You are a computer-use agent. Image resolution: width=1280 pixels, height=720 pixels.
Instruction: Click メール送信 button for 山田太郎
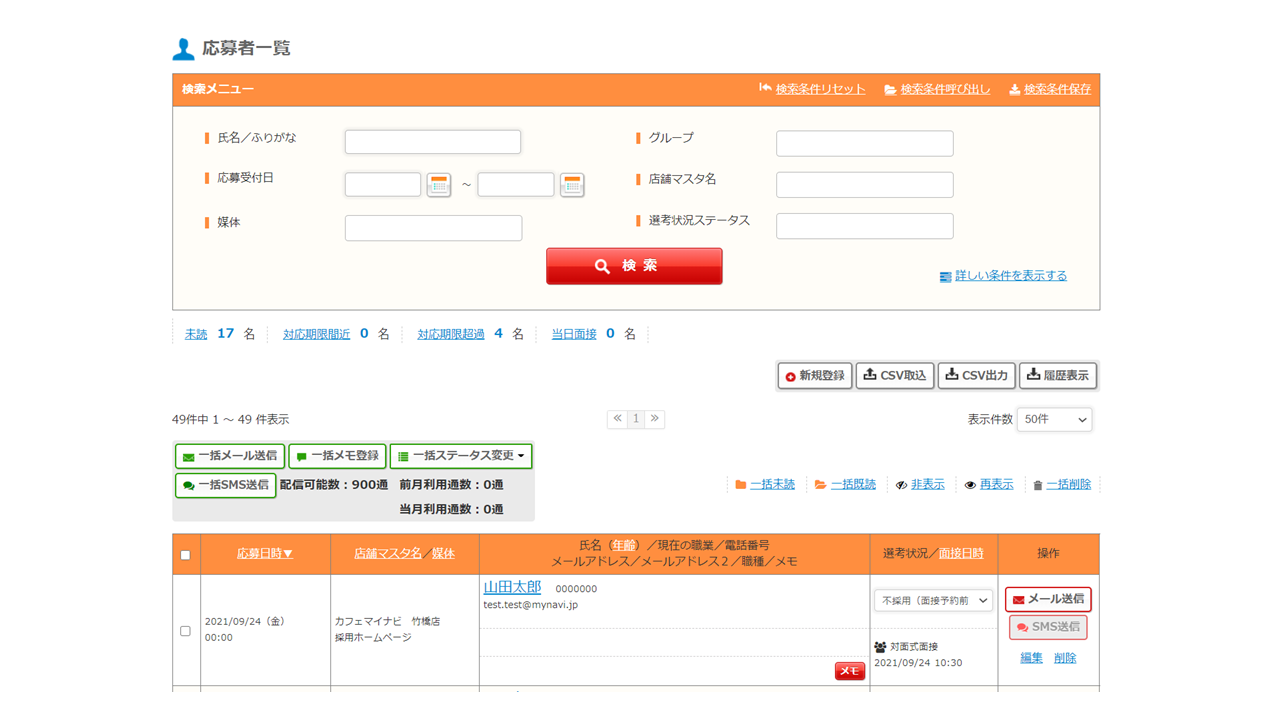[x=1048, y=599]
